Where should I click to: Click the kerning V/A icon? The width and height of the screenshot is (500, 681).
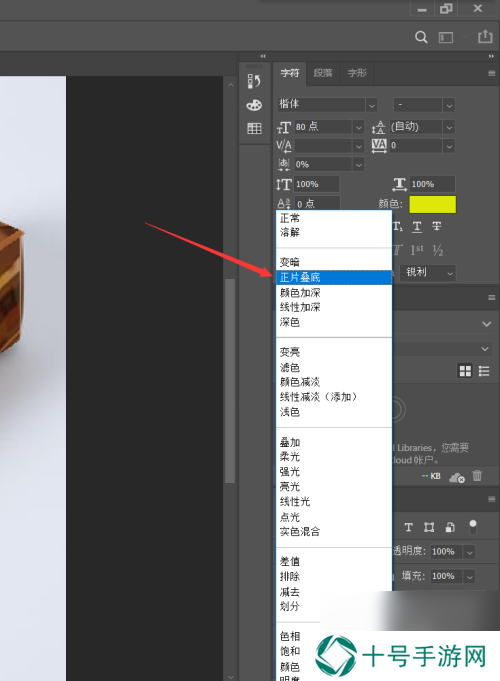284,146
